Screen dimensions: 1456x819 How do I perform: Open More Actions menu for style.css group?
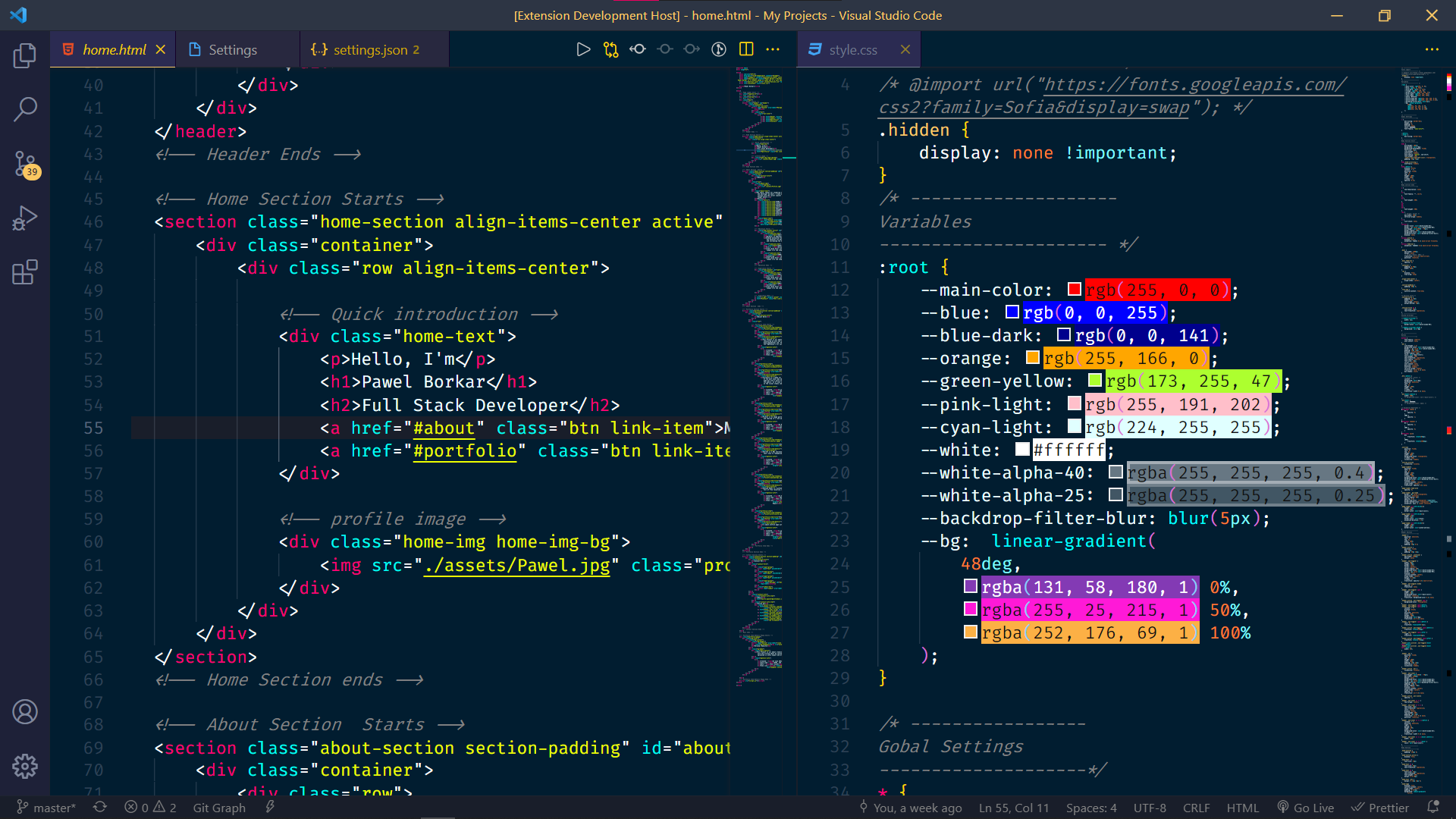coord(1432,49)
